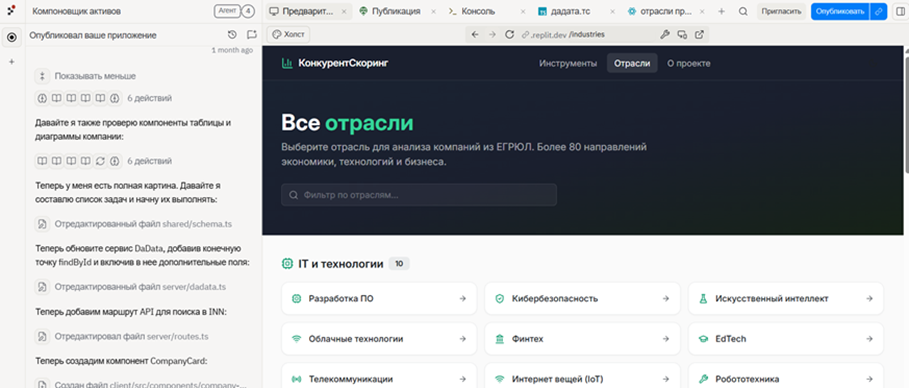Close the дадата.тс tab
This screenshot has height=388, width=909.
coord(612,11)
